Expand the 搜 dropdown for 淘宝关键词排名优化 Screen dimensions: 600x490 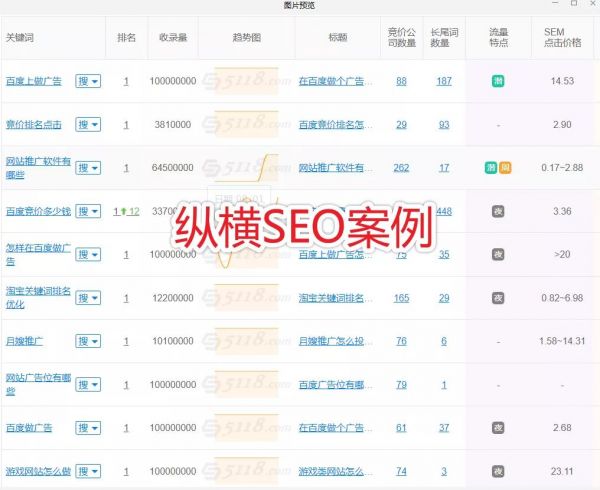tap(89, 298)
